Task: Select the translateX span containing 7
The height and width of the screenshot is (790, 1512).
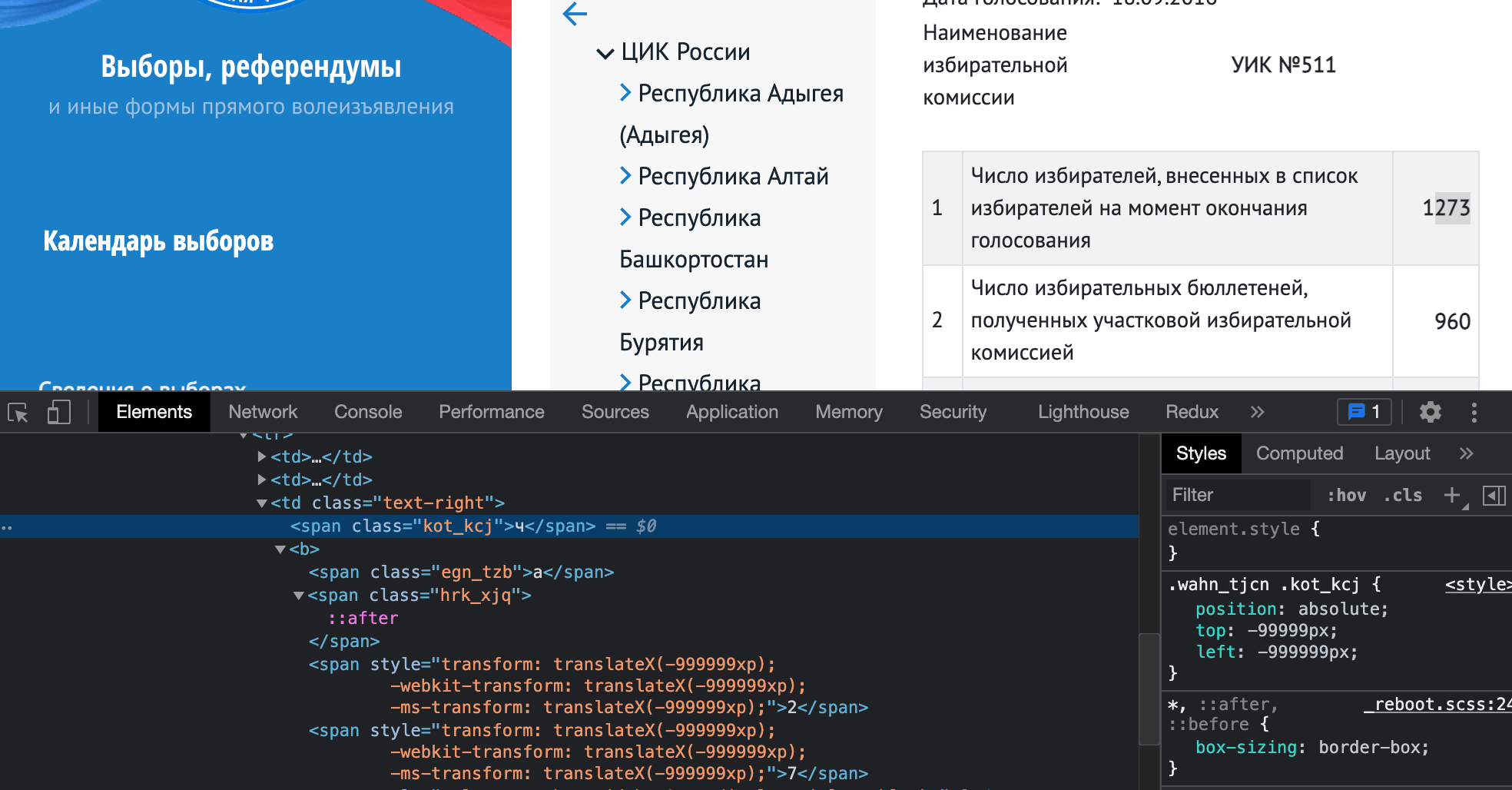Action: coord(589,752)
